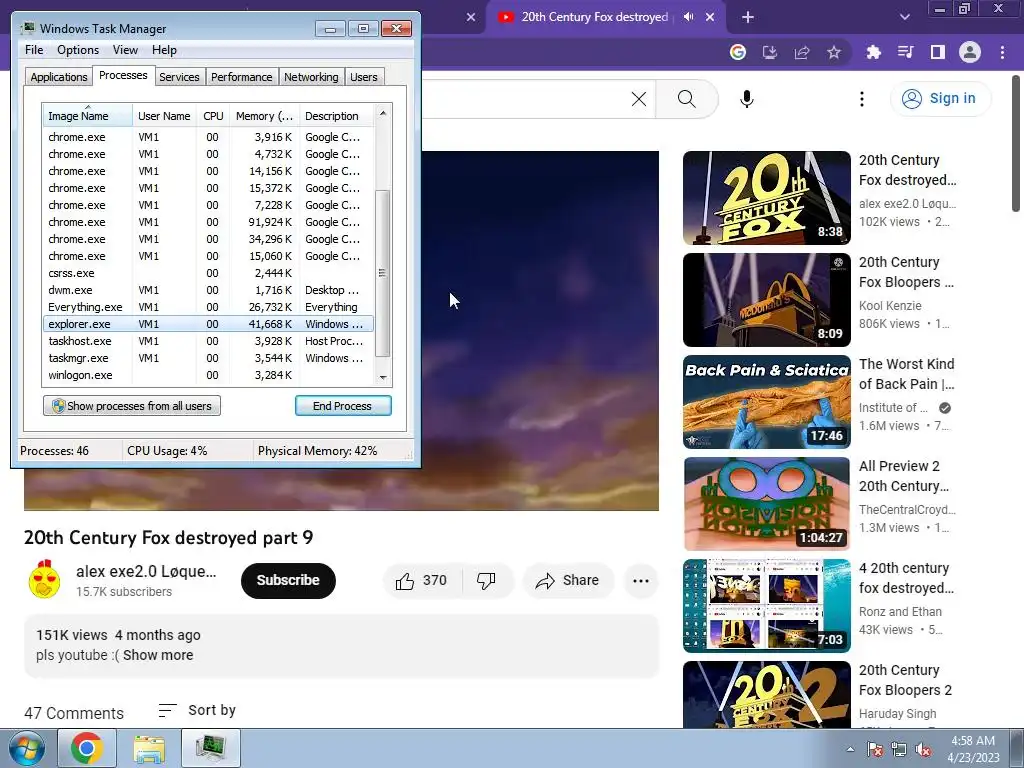The height and width of the screenshot is (768, 1024).
Task: Dislike the video with thumbs-down icon
Action: click(486, 580)
